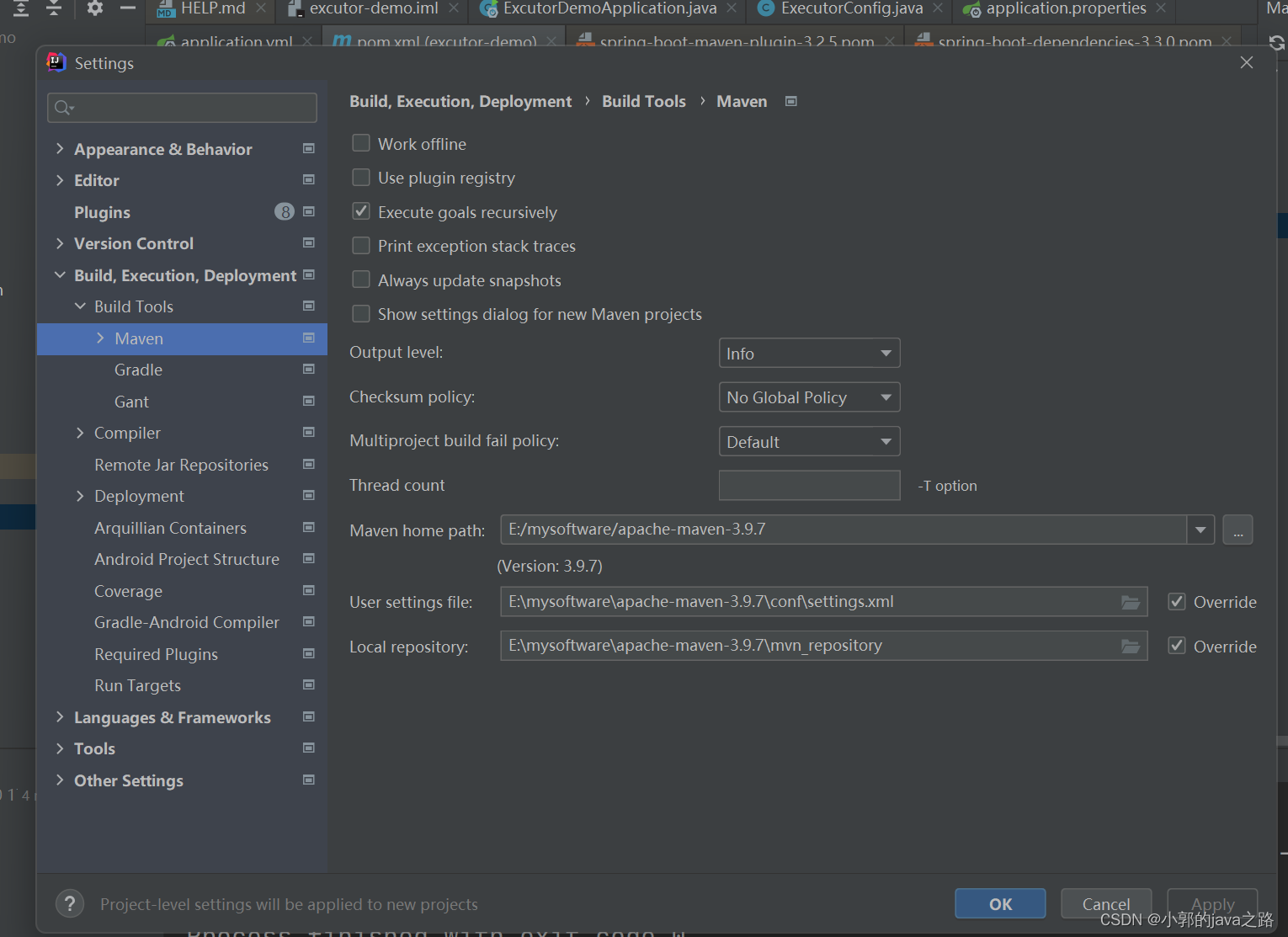Open the Checksum policy dropdown
The height and width of the screenshot is (937, 1288).
[809, 397]
